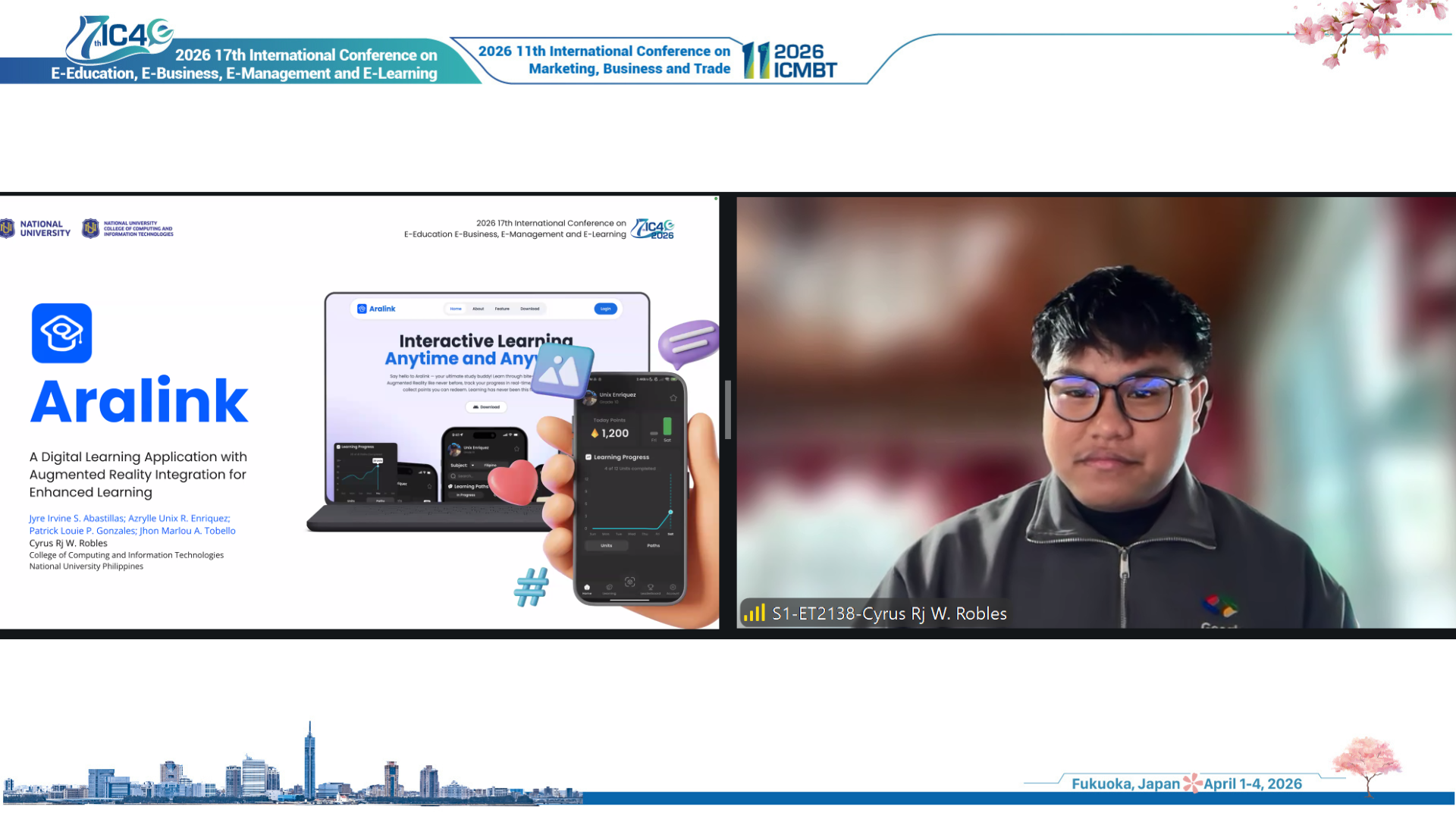Click the Account icon in phone bottom bar
Viewport: 1456px width, 819px height.
673,588
